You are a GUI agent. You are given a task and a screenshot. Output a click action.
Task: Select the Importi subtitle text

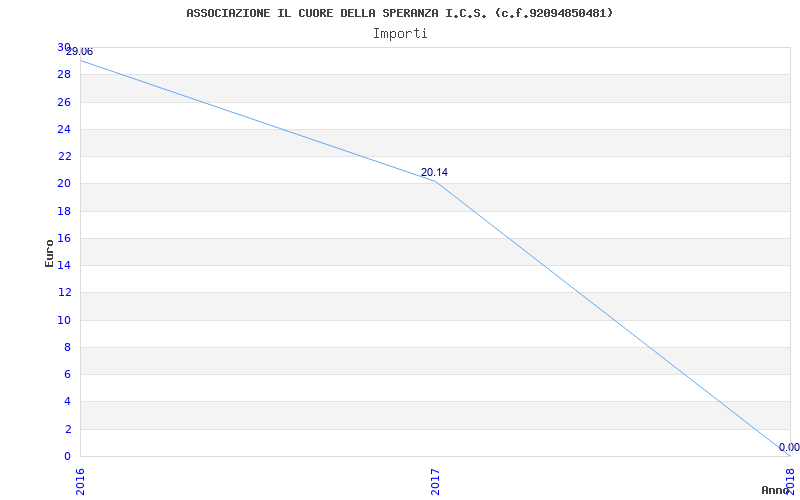coord(400,34)
